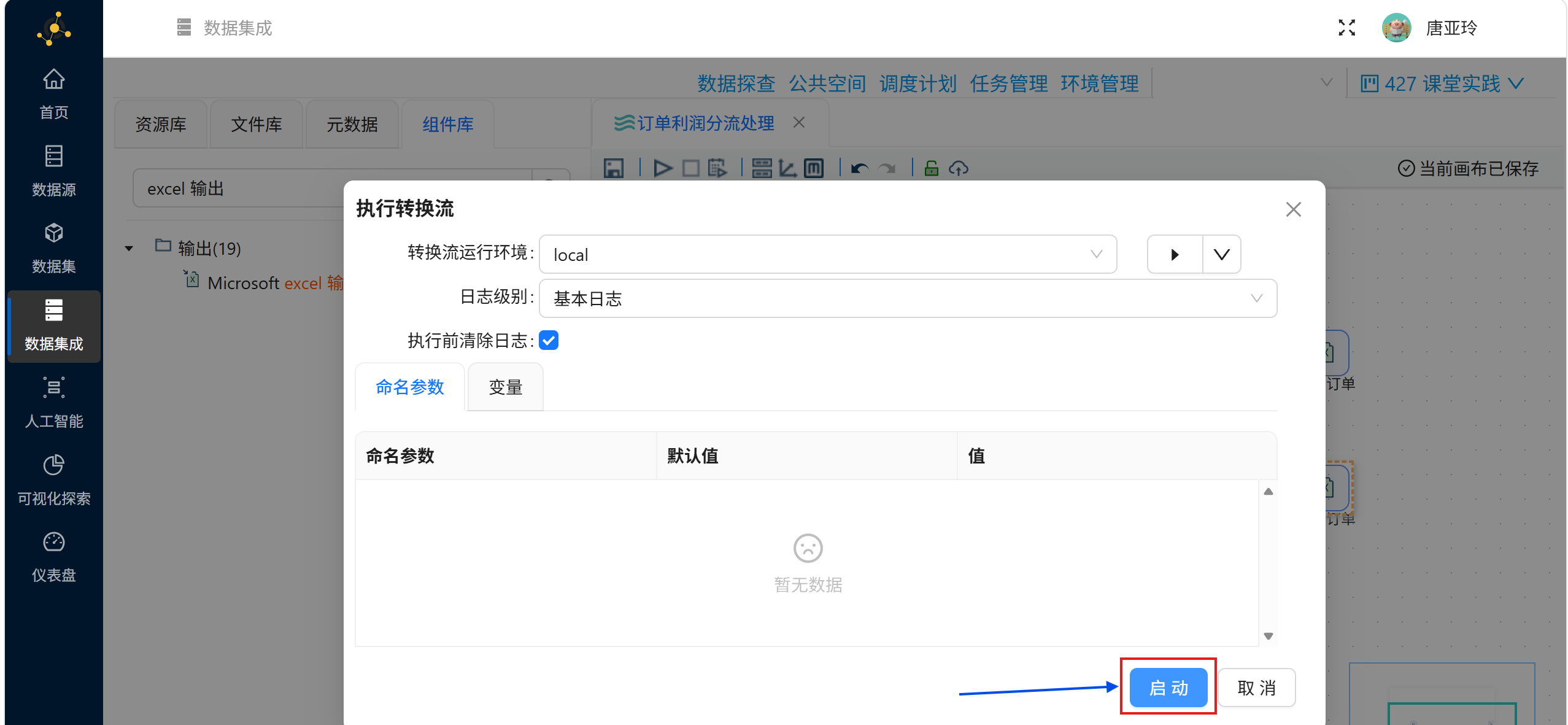Screen dimensions: 1568x725
Task: Click the undo arrow icon
Action: click(x=859, y=168)
